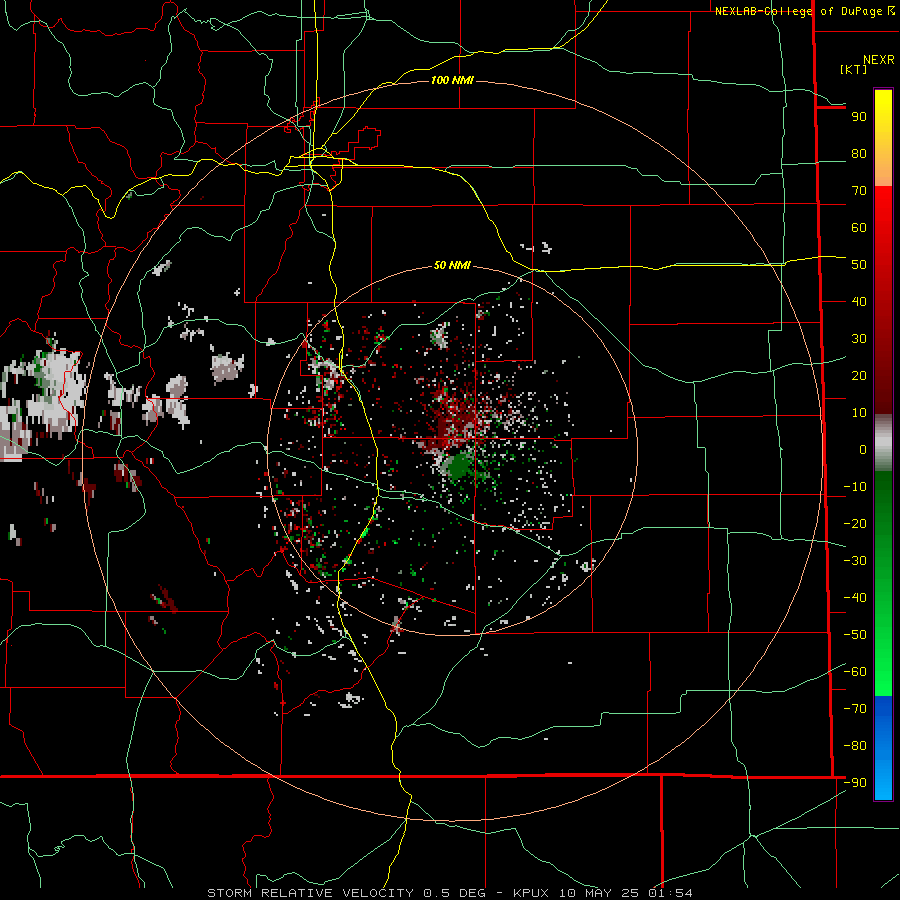Click the 80 label on velocity scale
Image resolution: width=900 pixels, height=900 pixels.
coord(859,154)
